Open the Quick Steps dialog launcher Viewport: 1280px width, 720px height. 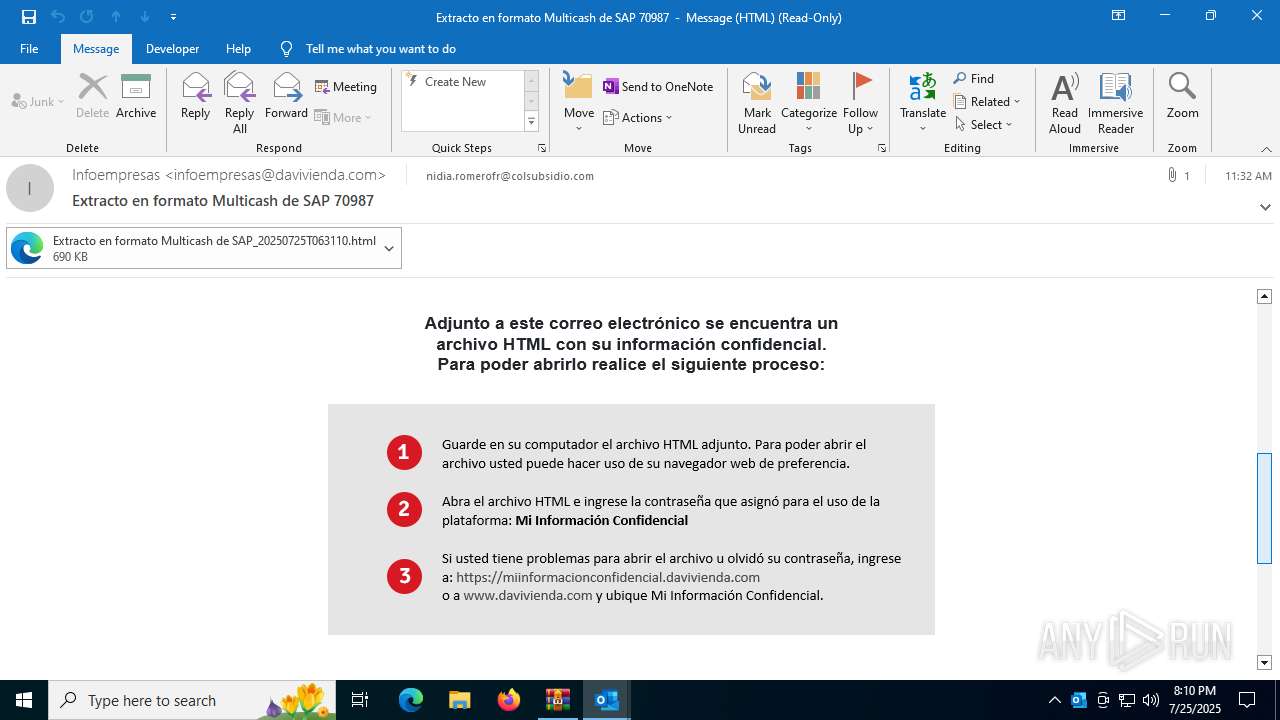(542, 148)
